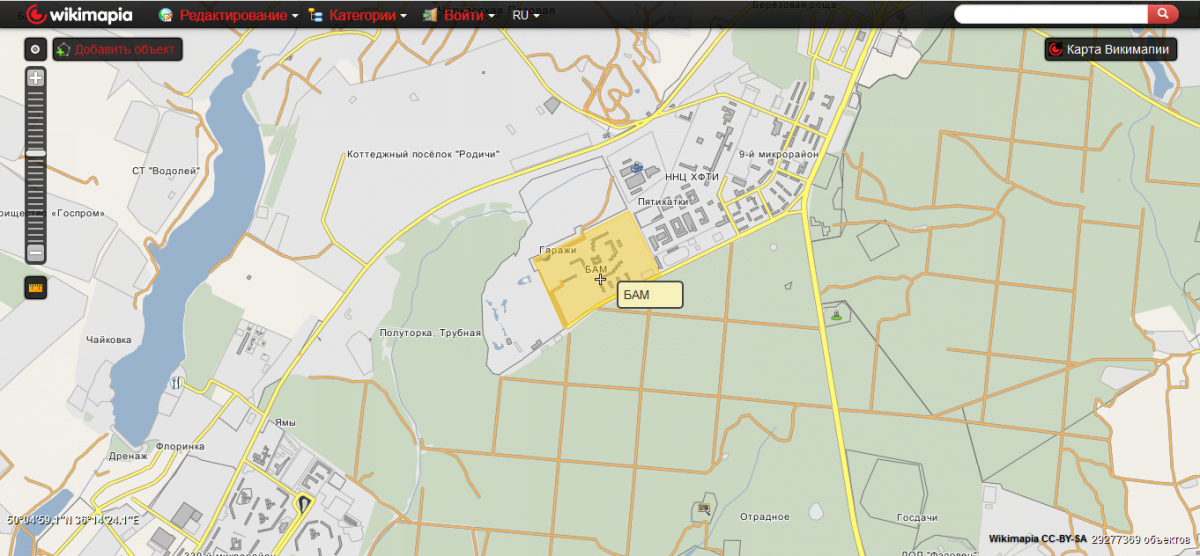Open the Войти login menu

click(460, 16)
